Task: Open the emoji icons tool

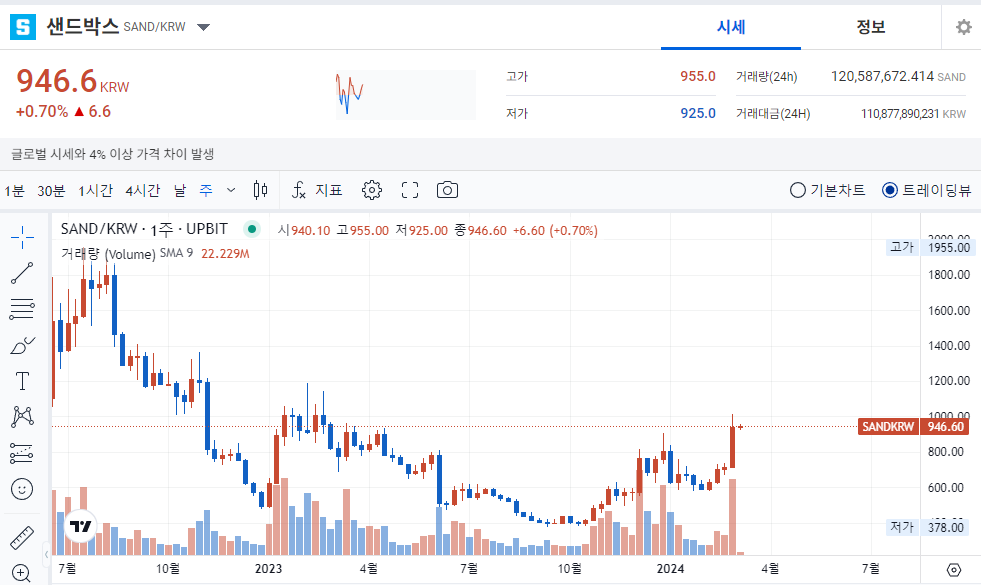Action: pos(23,489)
